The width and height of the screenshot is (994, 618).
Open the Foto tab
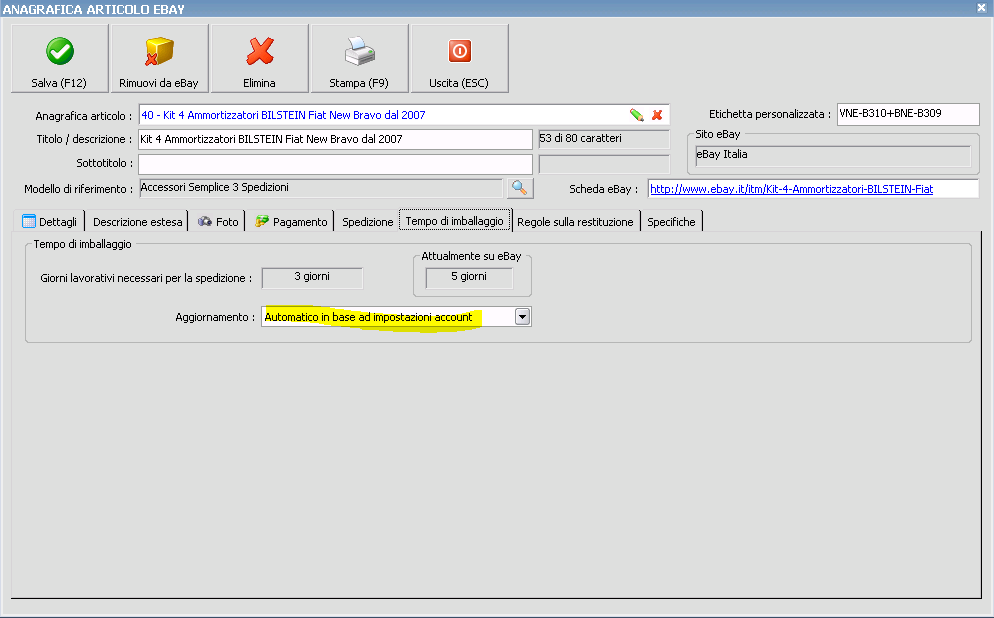click(x=217, y=222)
